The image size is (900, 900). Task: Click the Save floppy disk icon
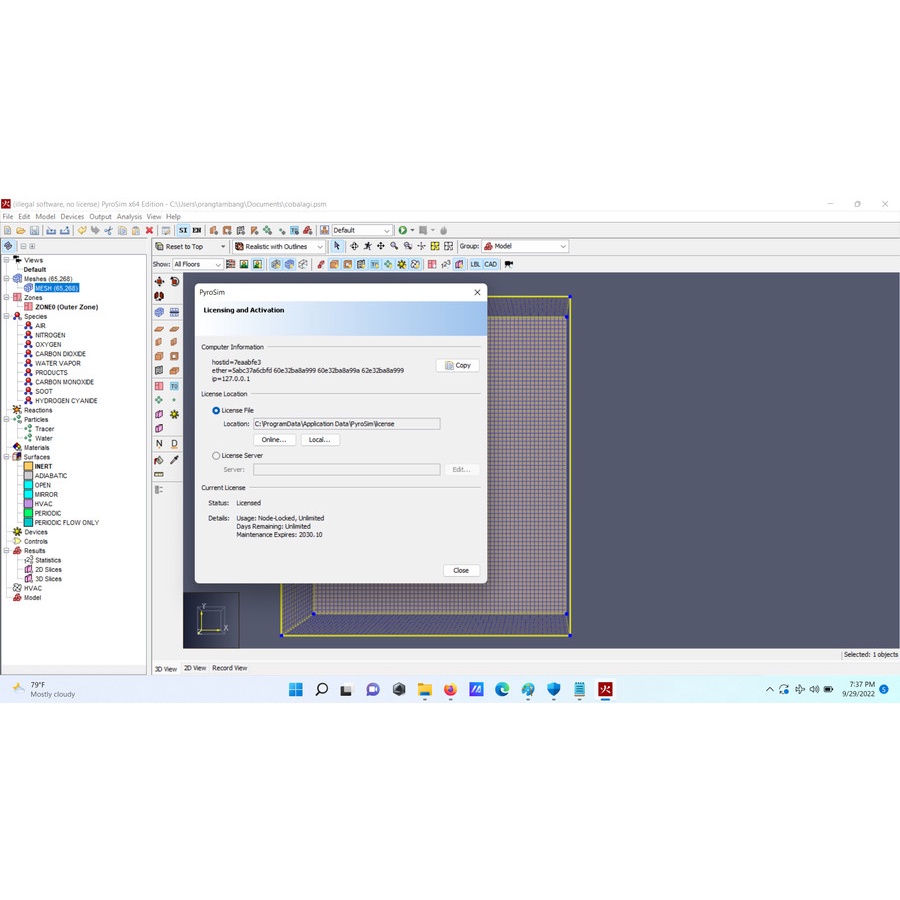(x=34, y=230)
